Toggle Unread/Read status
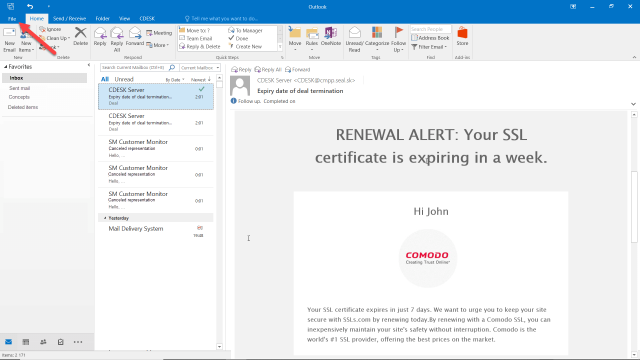The height and width of the screenshot is (360, 640). click(x=354, y=39)
